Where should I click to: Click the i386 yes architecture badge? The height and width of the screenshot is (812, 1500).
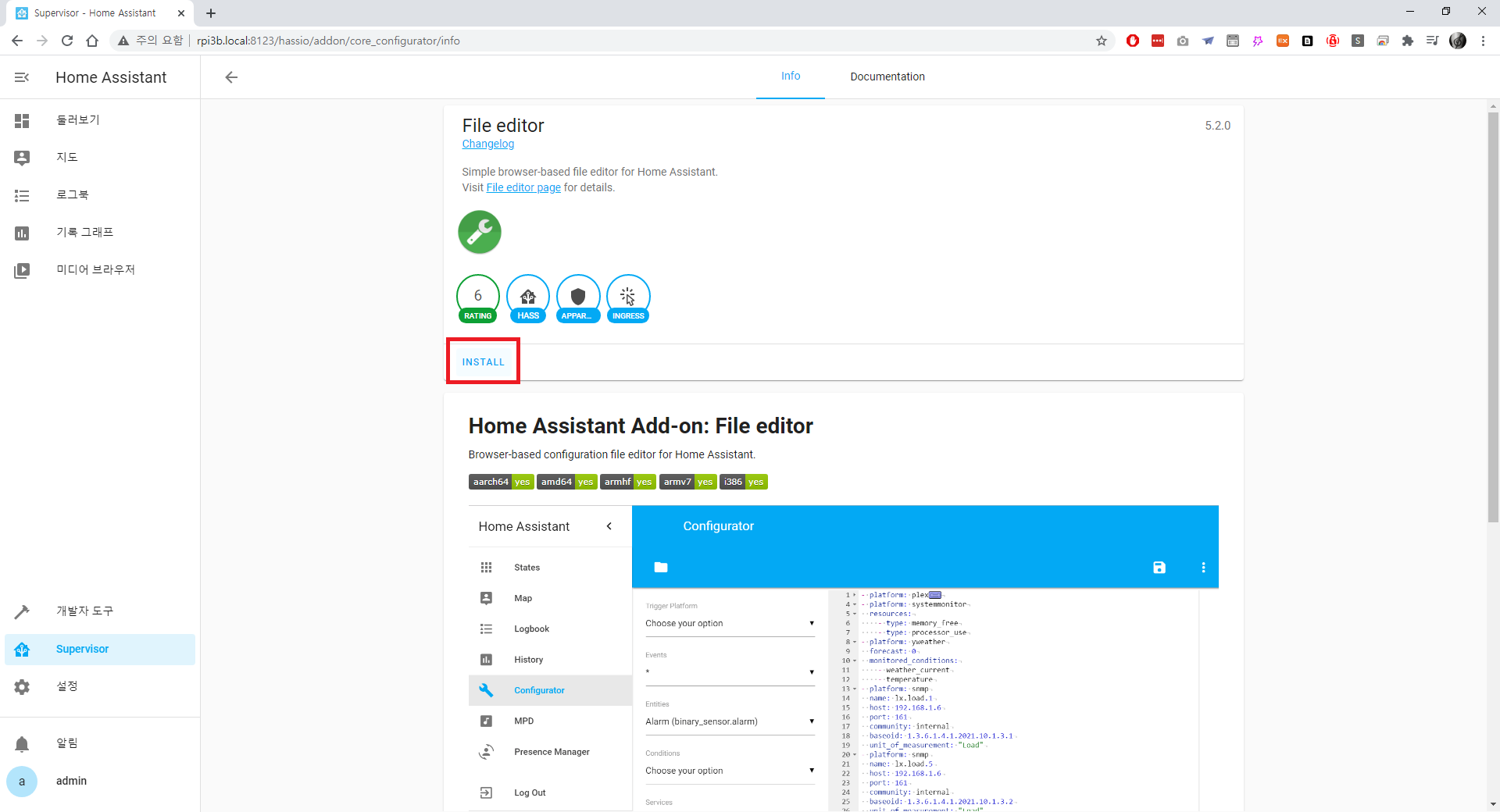tap(744, 482)
